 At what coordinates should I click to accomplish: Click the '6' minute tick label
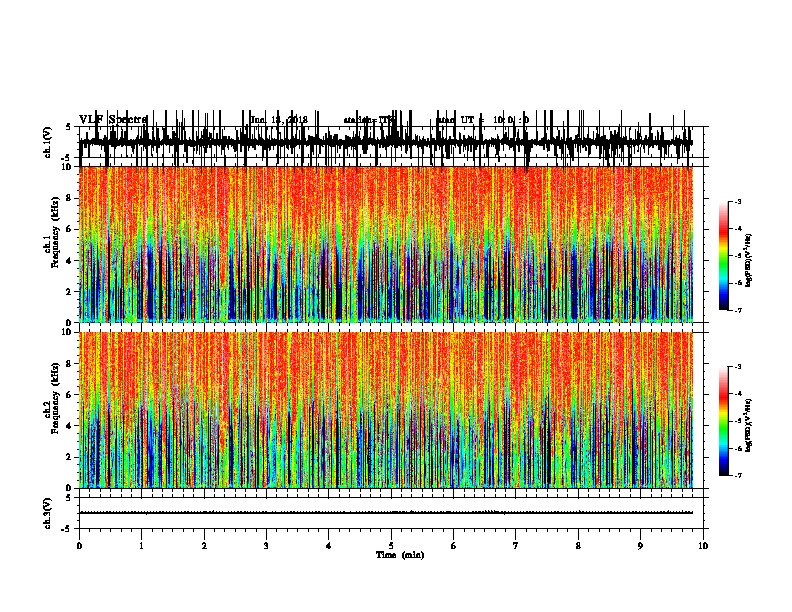[454, 546]
